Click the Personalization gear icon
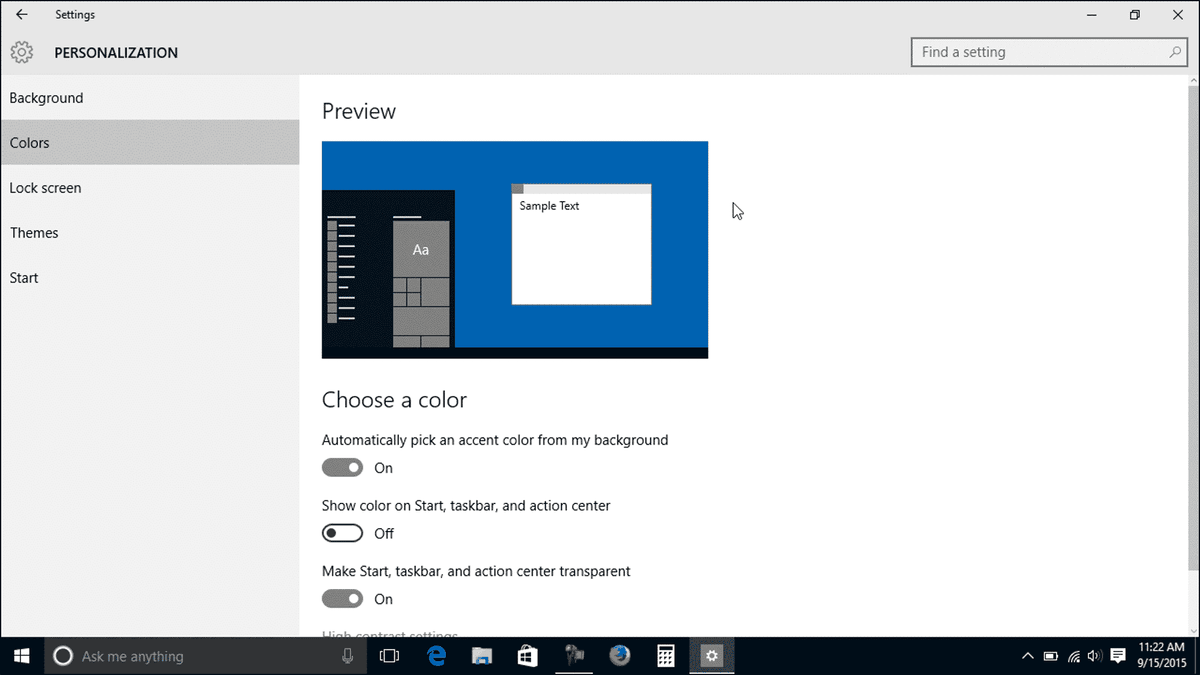Image resolution: width=1200 pixels, height=675 pixels. click(22, 52)
